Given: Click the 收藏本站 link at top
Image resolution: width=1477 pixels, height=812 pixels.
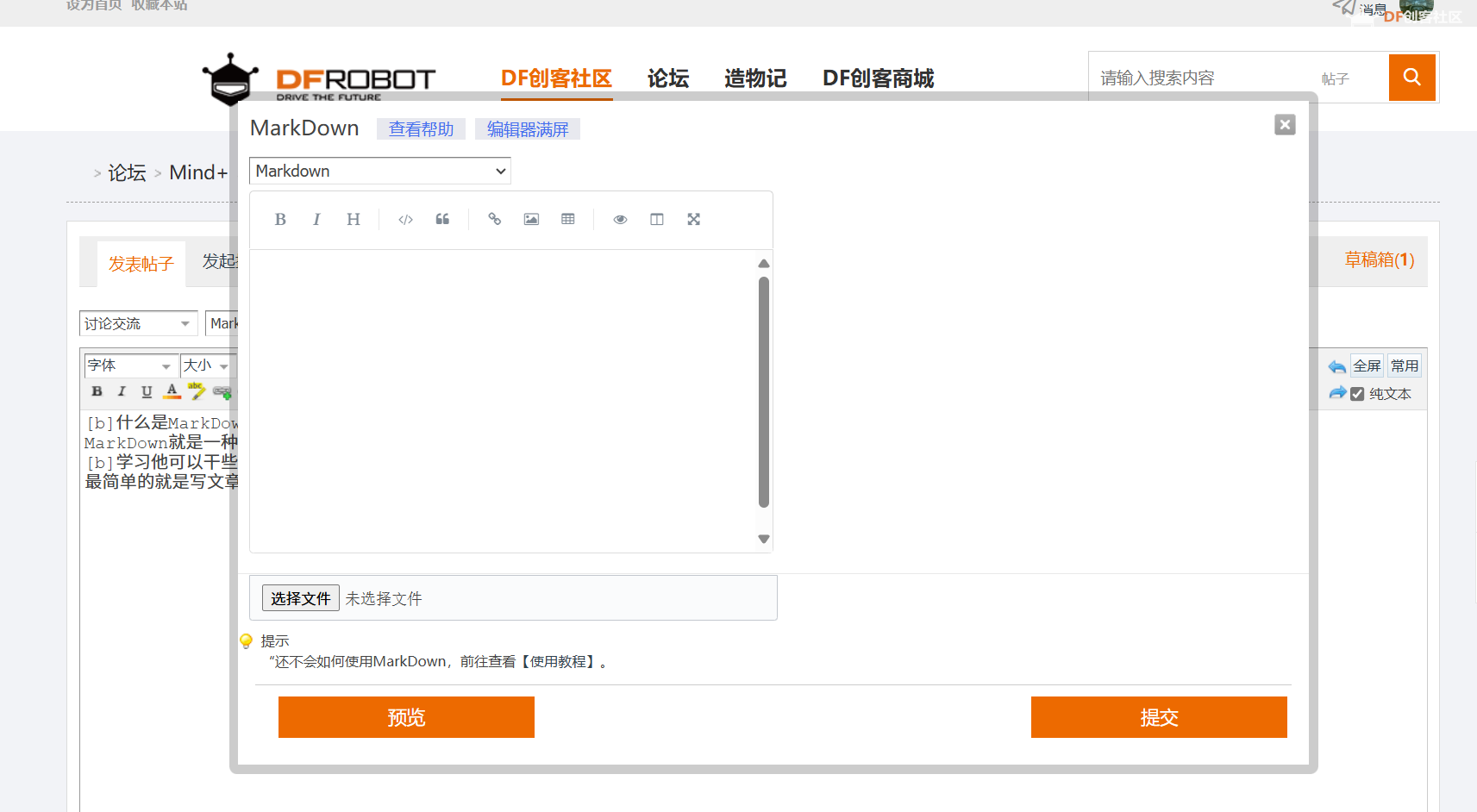Looking at the screenshot, I should tap(160, 5).
